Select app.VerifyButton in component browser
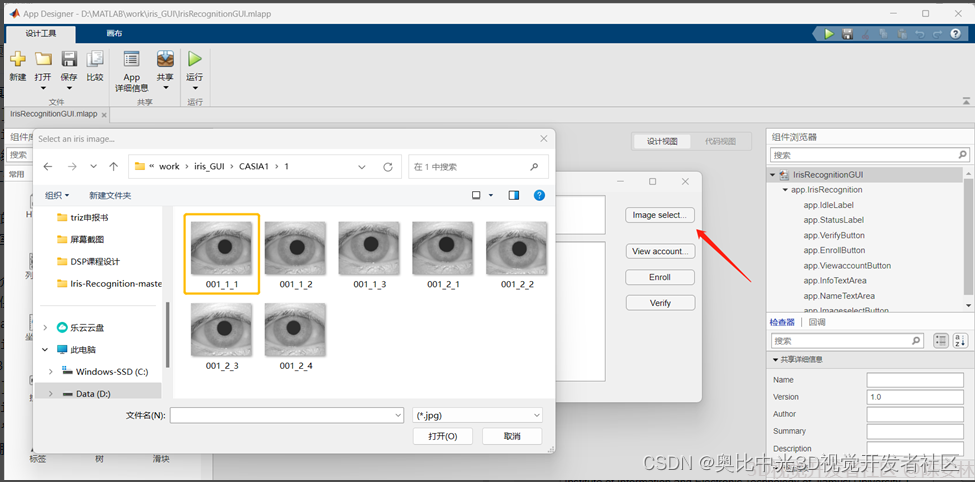The width and height of the screenshot is (975, 482). coord(834,235)
